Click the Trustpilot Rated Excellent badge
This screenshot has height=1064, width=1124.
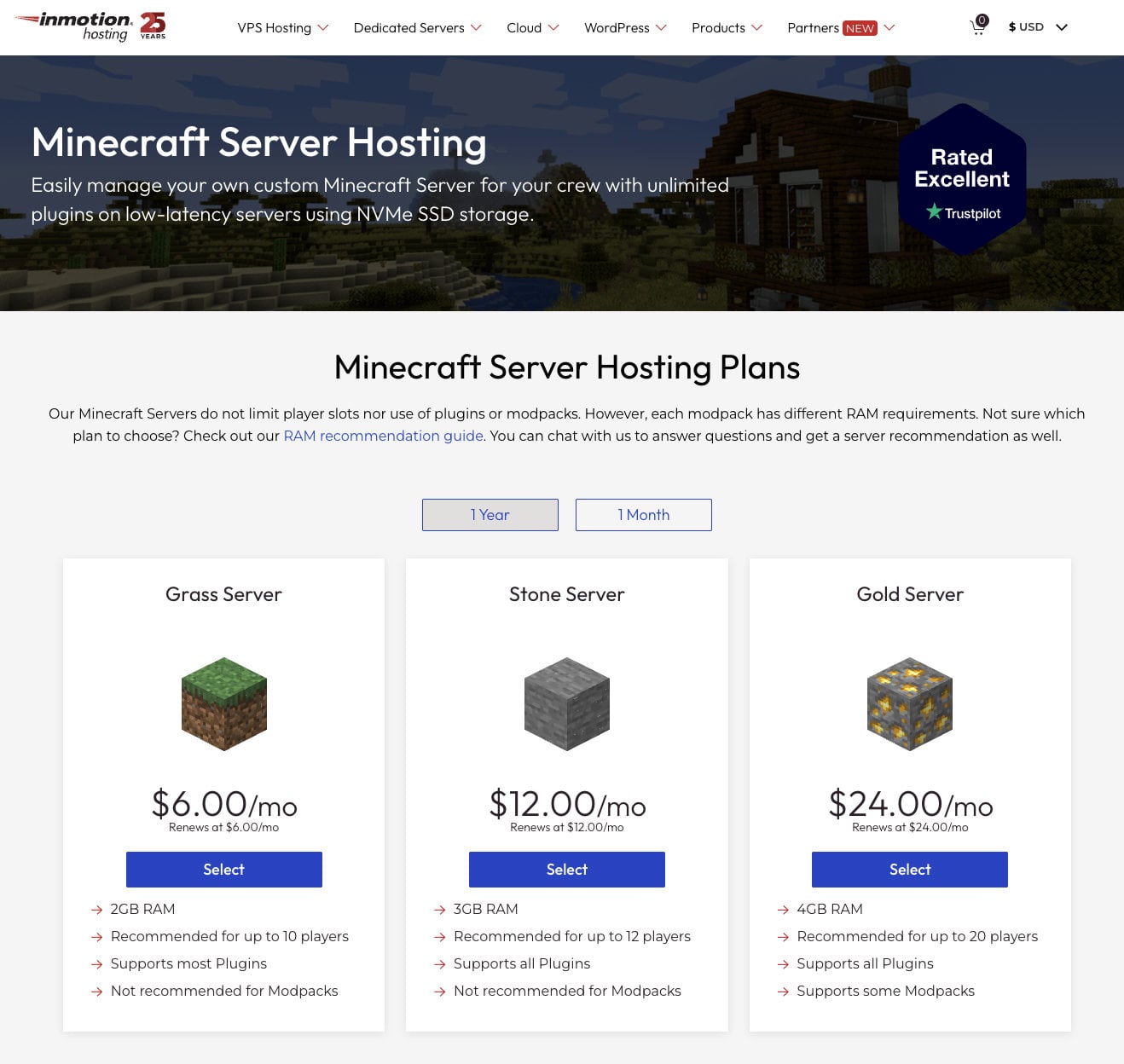click(x=962, y=180)
